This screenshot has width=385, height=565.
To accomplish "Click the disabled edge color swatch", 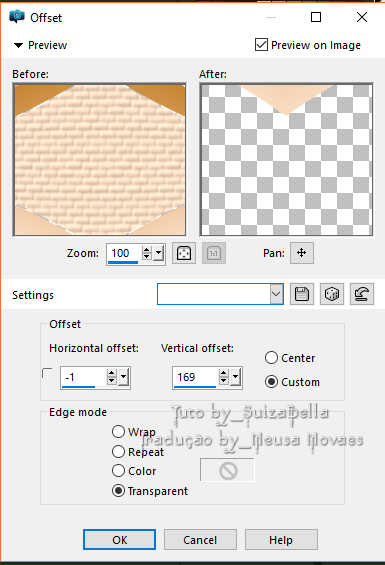I will point(227,470).
